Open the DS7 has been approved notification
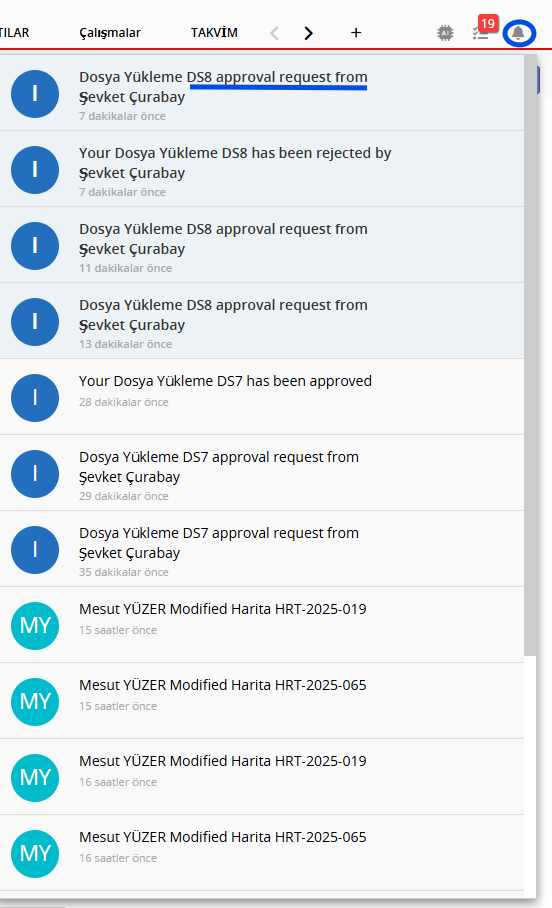552x908 pixels. [262, 397]
